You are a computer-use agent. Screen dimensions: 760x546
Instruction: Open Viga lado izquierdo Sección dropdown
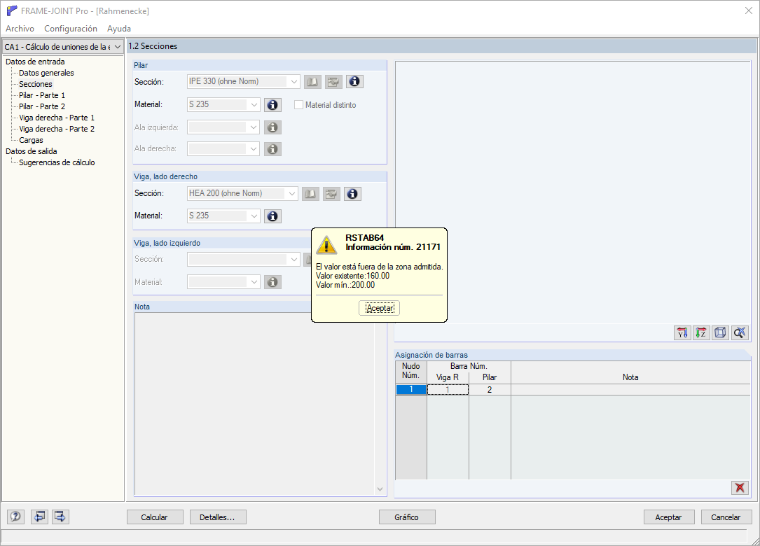[294, 259]
